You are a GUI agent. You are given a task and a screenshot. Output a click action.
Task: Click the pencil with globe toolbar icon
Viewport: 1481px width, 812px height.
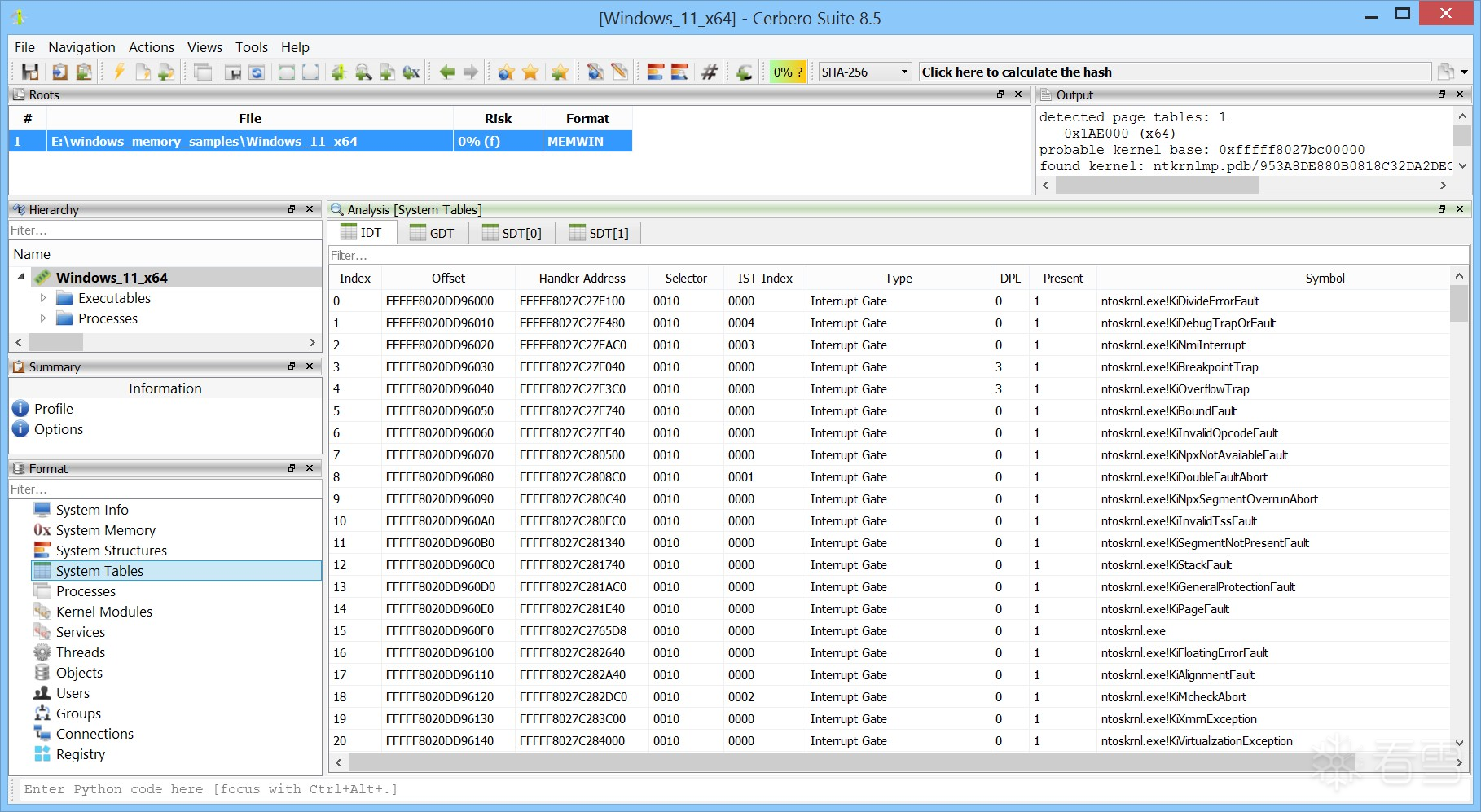pyautogui.click(x=595, y=72)
